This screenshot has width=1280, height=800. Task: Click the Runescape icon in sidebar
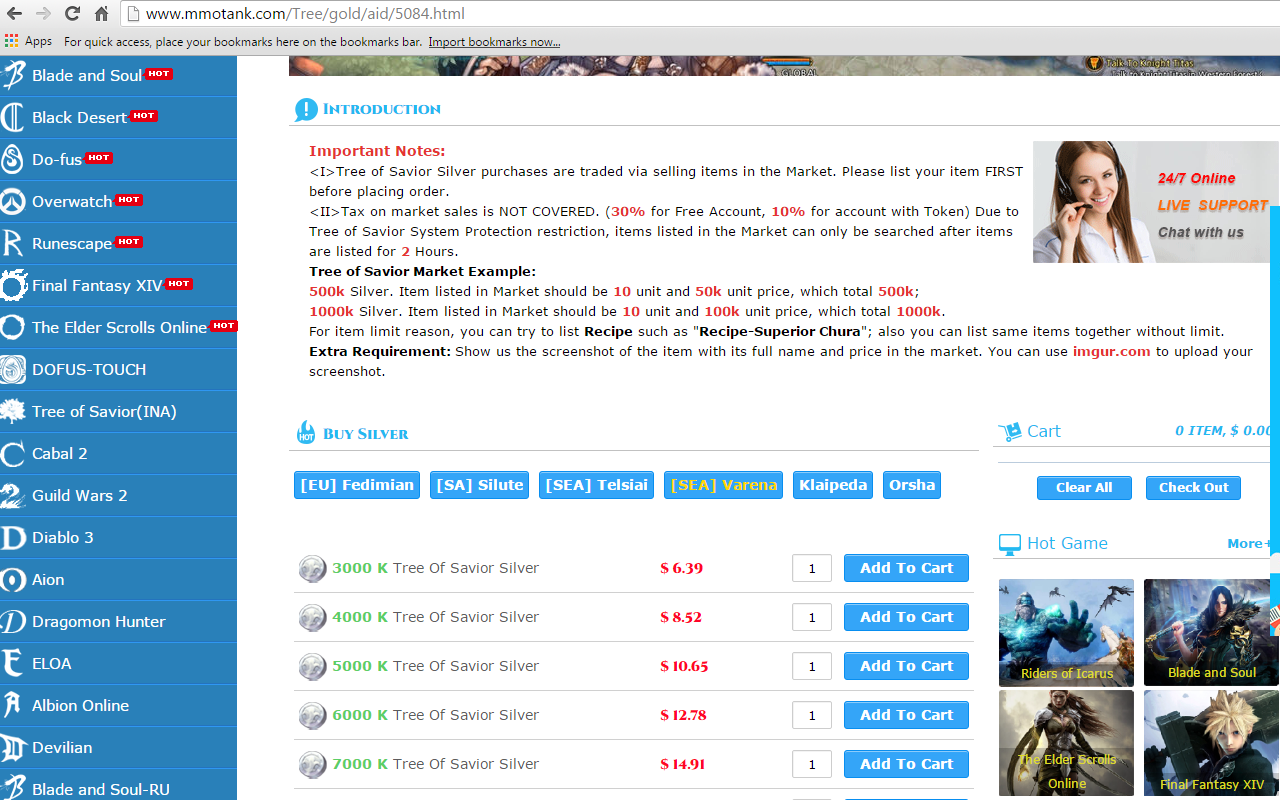(x=13, y=244)
